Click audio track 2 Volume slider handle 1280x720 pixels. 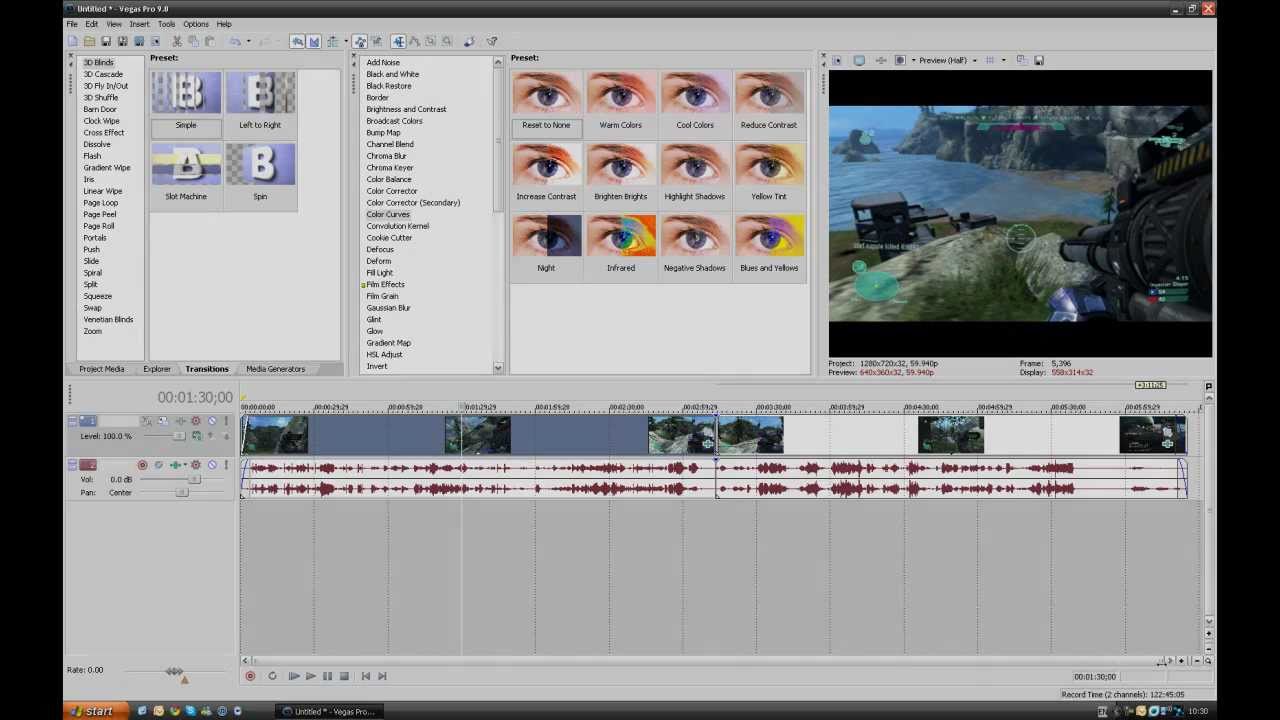[194, 479]
